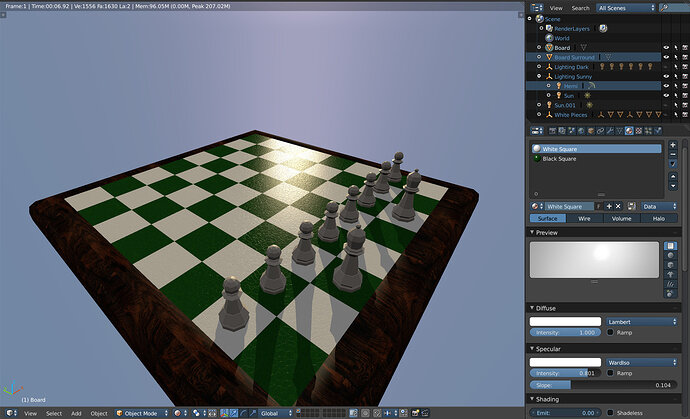Set preview type to monkey
Viewport: 690px width, 419px height.
670,274
